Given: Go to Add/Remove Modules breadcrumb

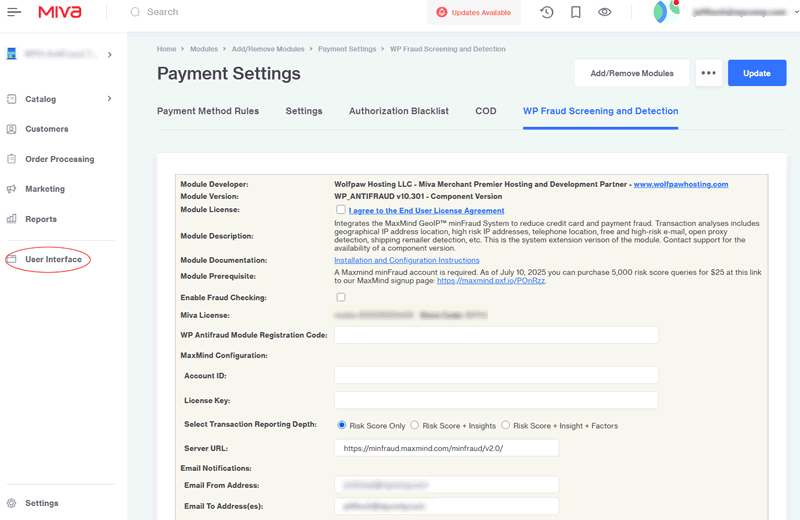Looking at the screenshot, I should [268, 49].
